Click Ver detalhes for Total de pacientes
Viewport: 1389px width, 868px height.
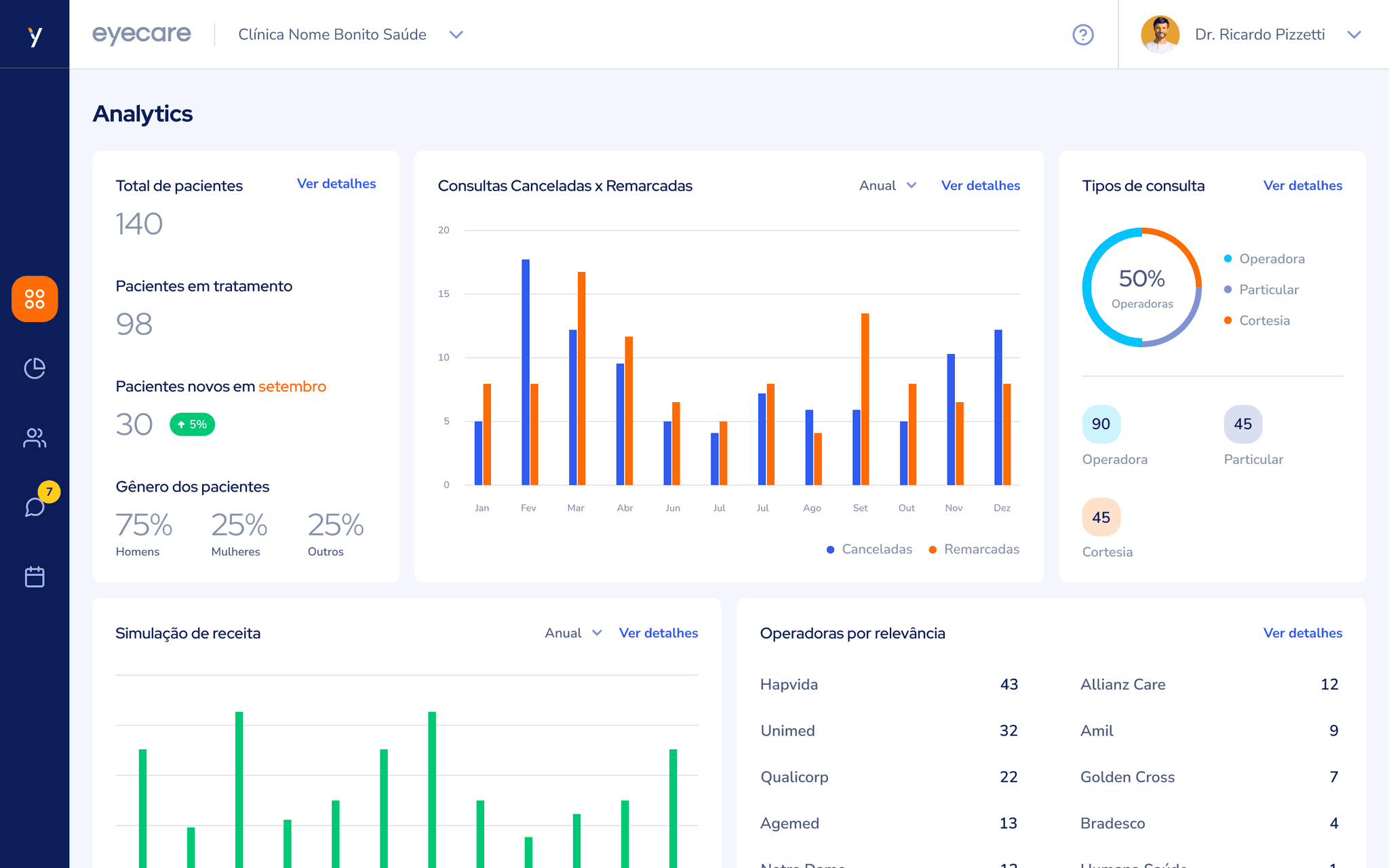tap(336, 184)
